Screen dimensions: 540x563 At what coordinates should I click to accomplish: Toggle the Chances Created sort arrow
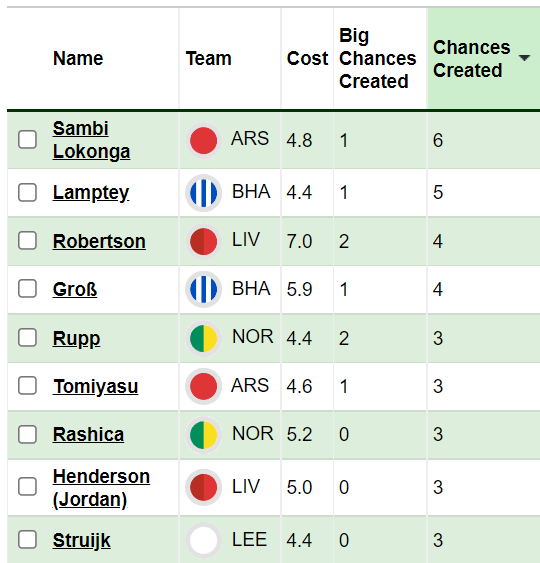click(524, 58)
